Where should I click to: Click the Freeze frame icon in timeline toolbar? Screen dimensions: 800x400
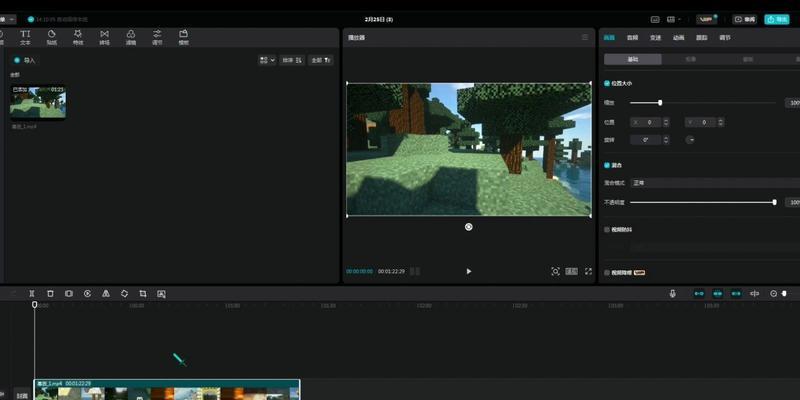pyautogui.click(x=69, y=293)
